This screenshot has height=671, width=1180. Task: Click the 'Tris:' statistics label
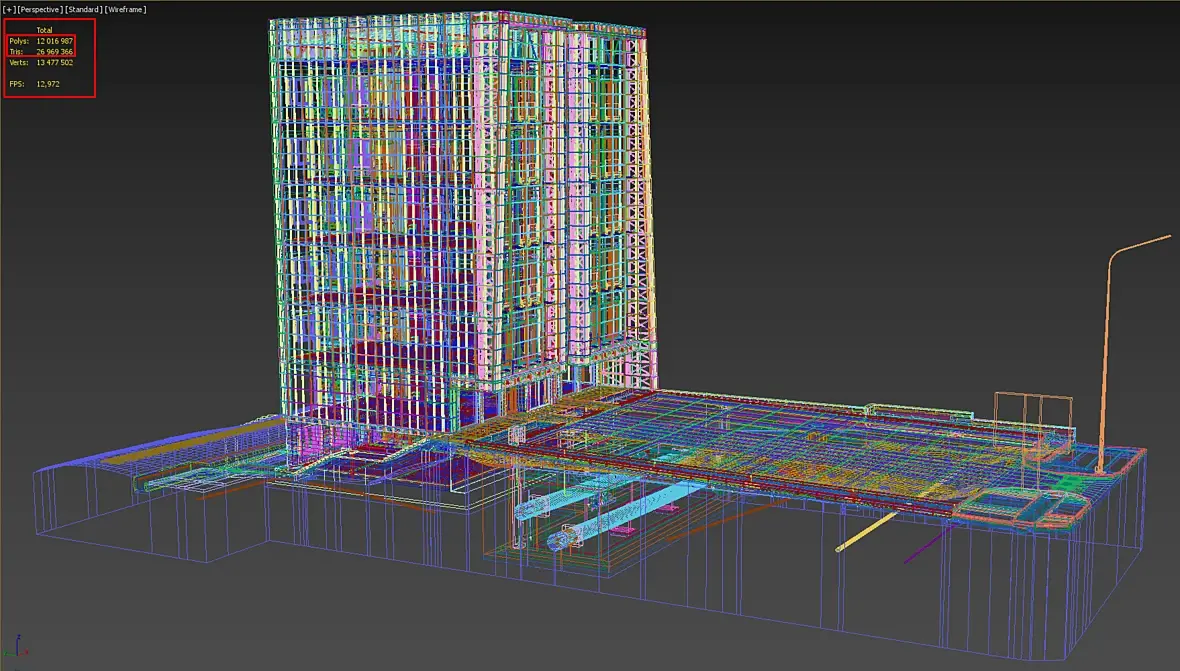tap(17, 52)
